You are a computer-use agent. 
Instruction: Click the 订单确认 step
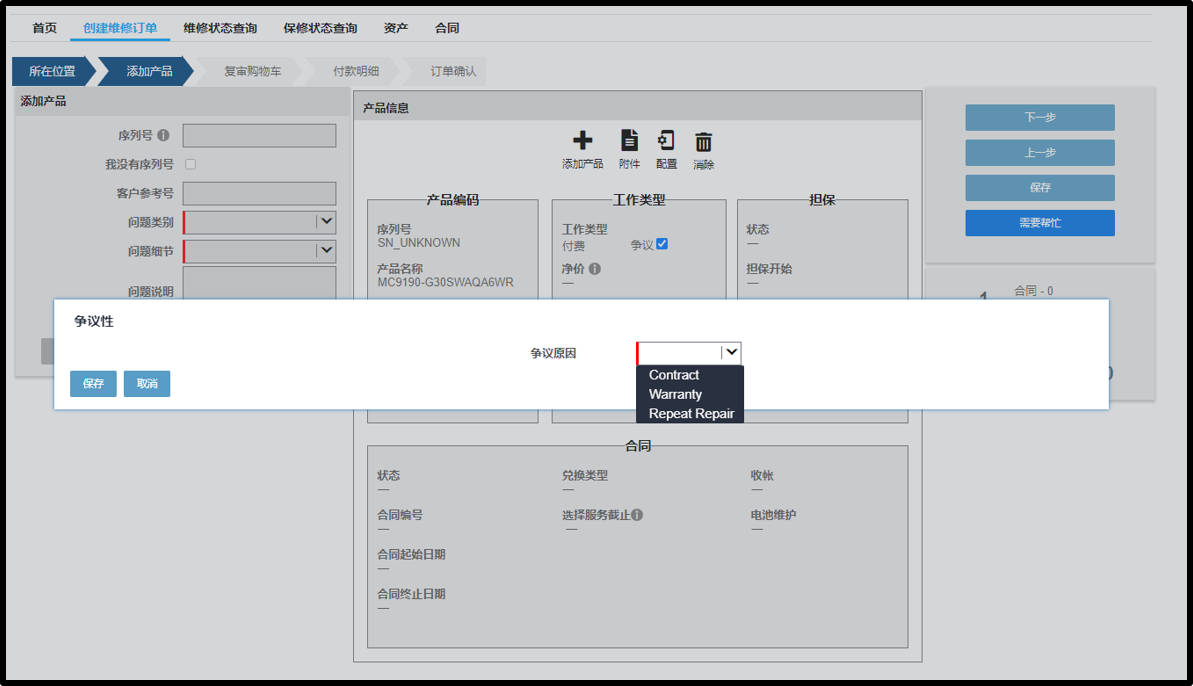point(453,71)
